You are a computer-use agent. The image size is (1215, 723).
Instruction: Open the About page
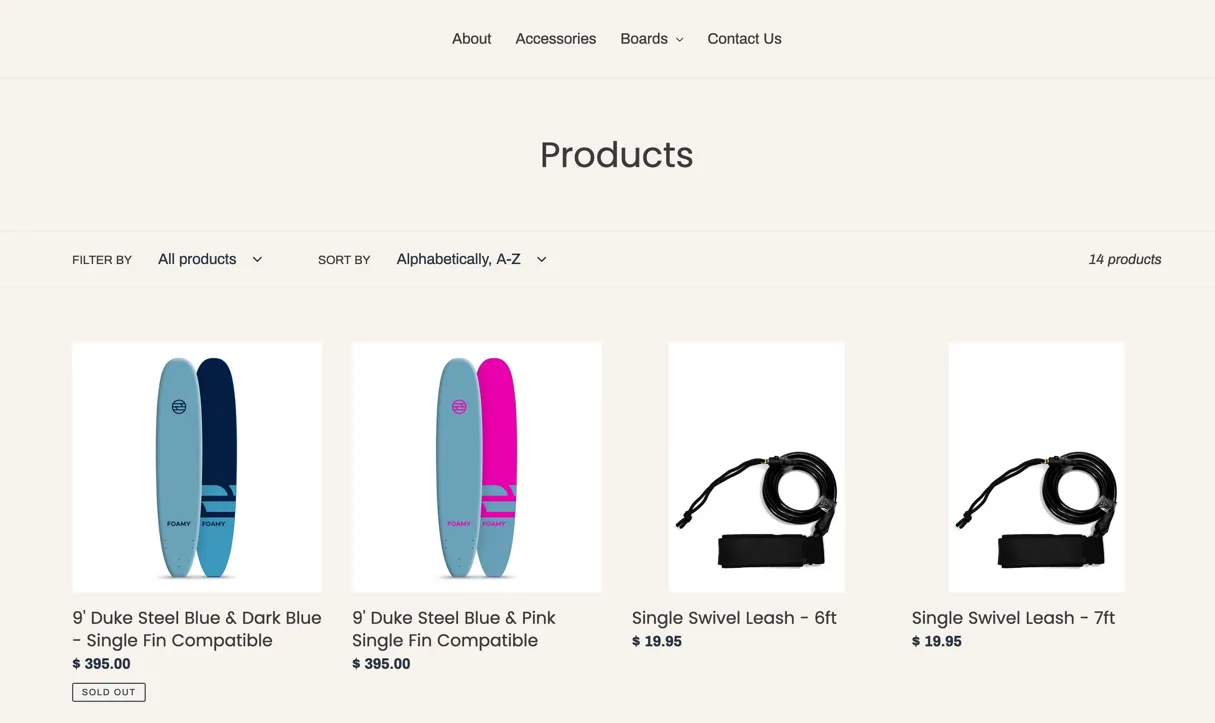[x=471, y=39]
